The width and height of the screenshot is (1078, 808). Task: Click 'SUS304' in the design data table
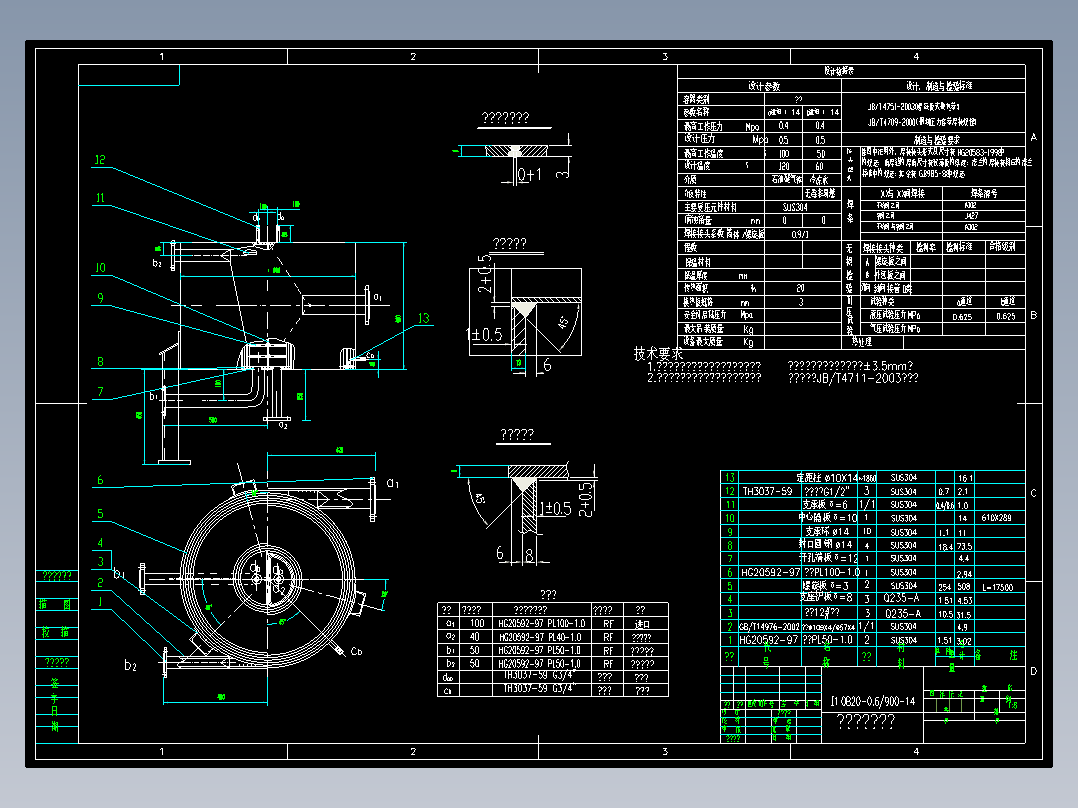tap(795, 207)
